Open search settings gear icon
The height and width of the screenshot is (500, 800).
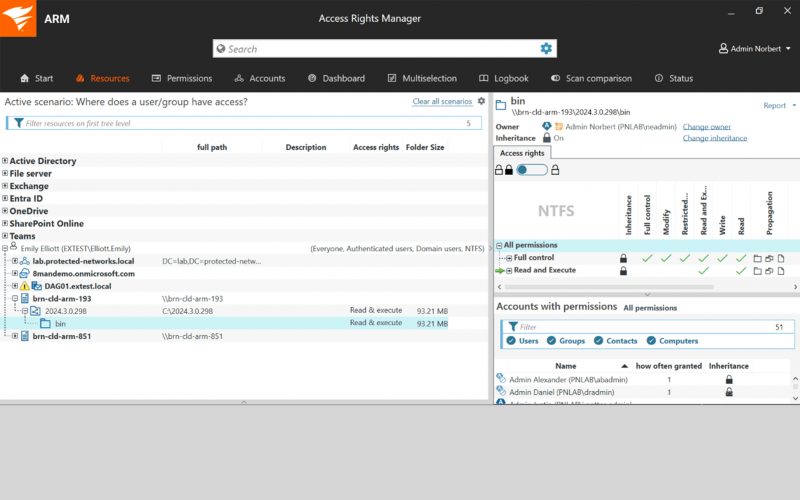point(546,48)
